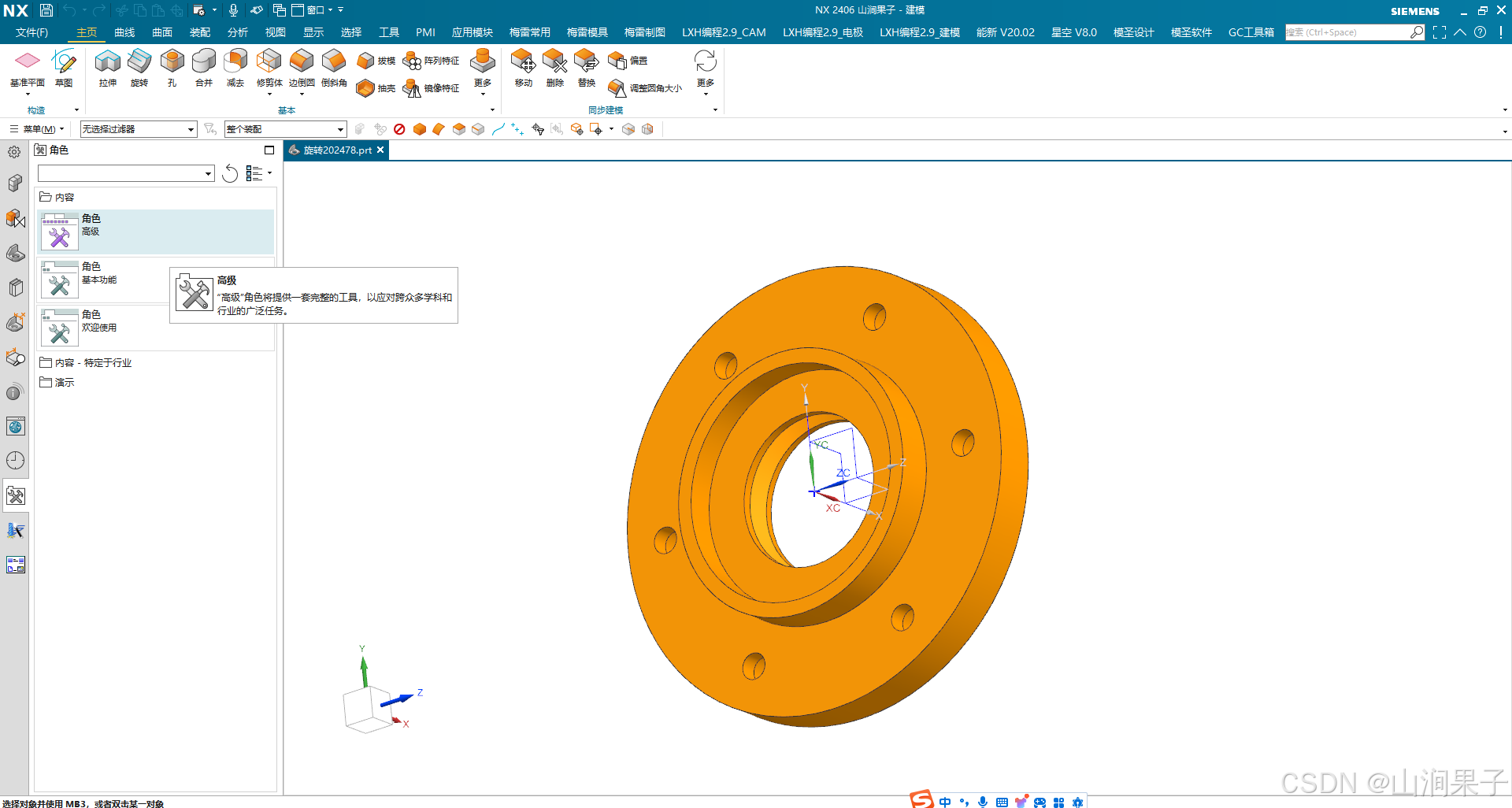This screenshot has height=808, width=1512.
Task: Select the 拉伸 extrude tool
Action: tap(108, 67)
